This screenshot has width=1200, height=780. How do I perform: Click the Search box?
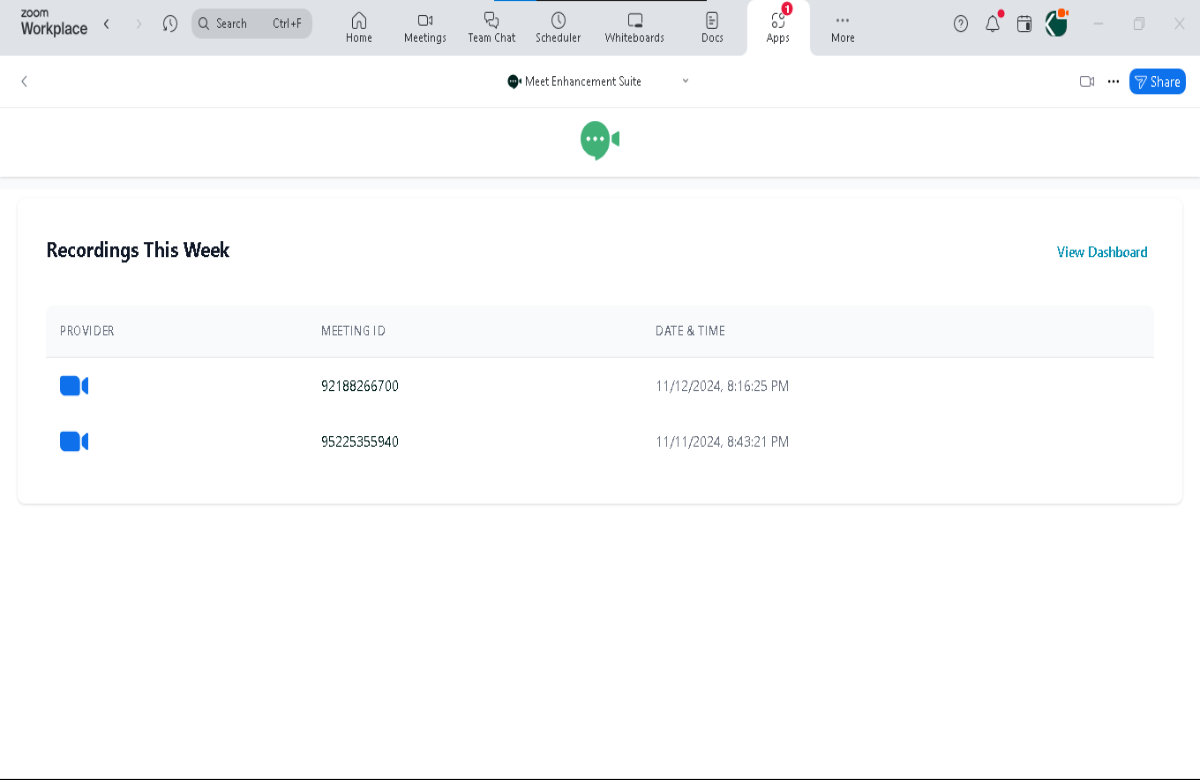(x=252, y=23)
